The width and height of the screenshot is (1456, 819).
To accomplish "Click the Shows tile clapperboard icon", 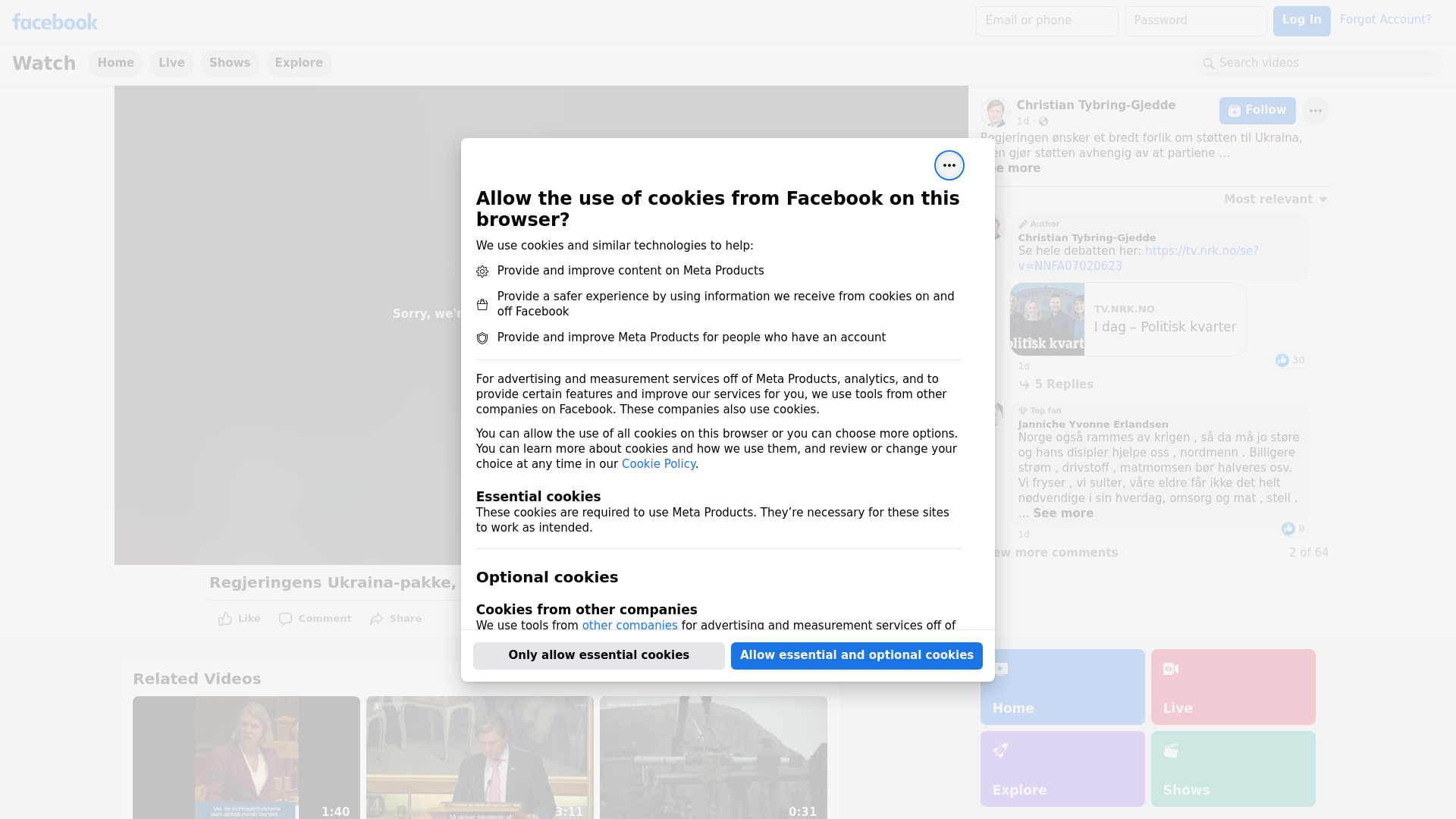I will pyautogui.click(x=1171, y=751).
